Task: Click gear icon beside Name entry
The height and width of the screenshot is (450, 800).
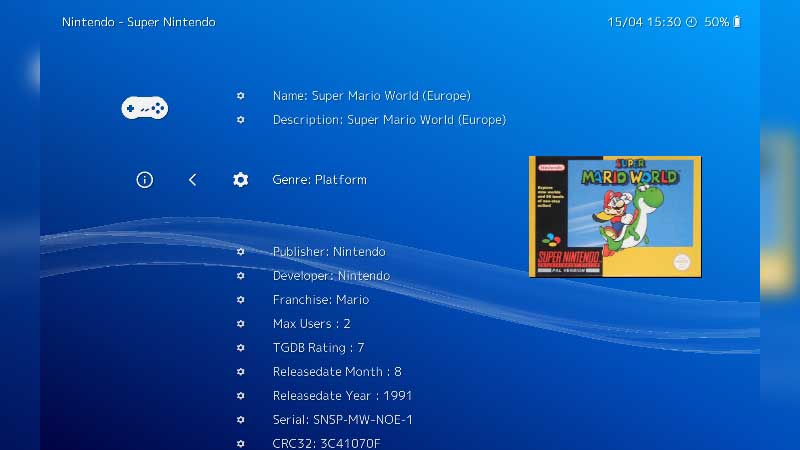Action: coord(240,96)
